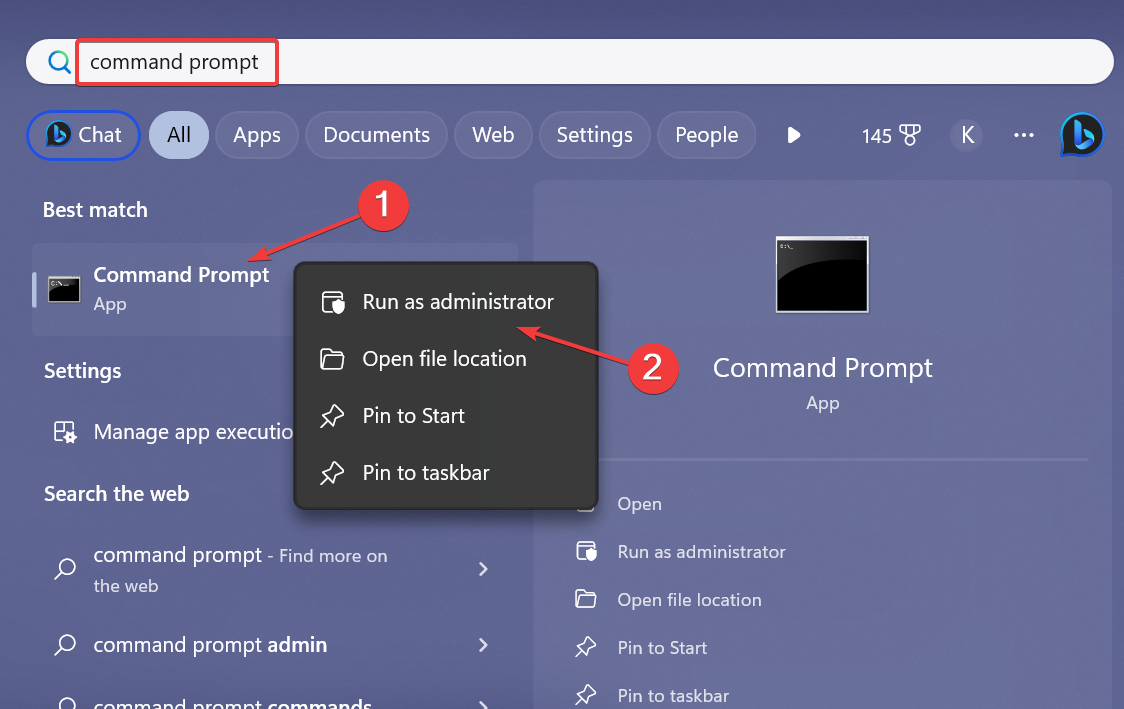The height and width of the screenshot is (709, 1124).
Task: Click the 'Best match' section heading
Action: click(x=95, y=210)
